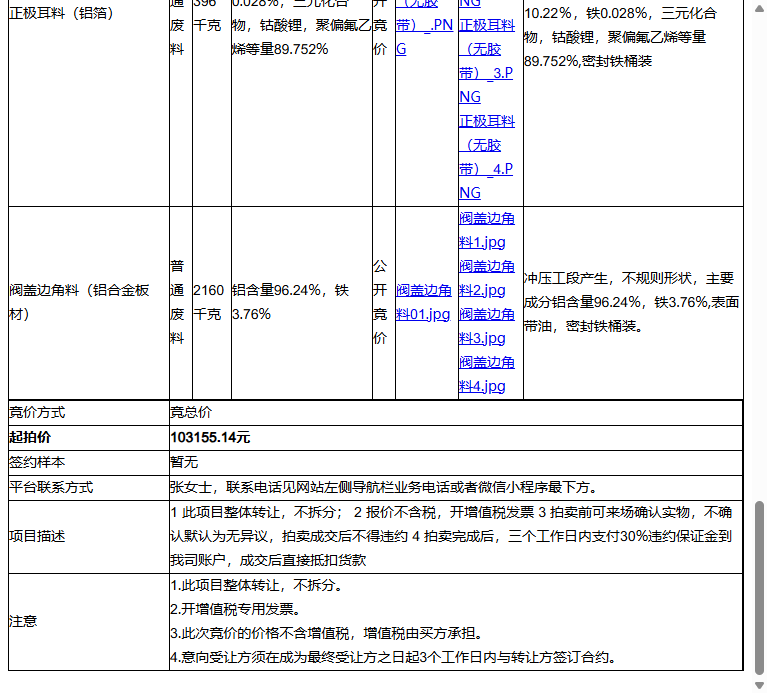767x693 pixels.
Task: Select the 阀盖边角料(铝合金板材) item name cell
Action: pos(89,303)
